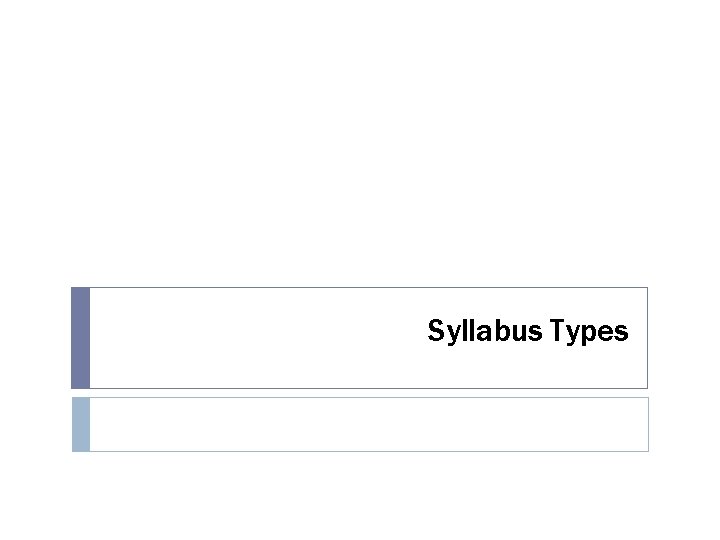
Task: Click the right edge of title box
Action: (647, 338)
